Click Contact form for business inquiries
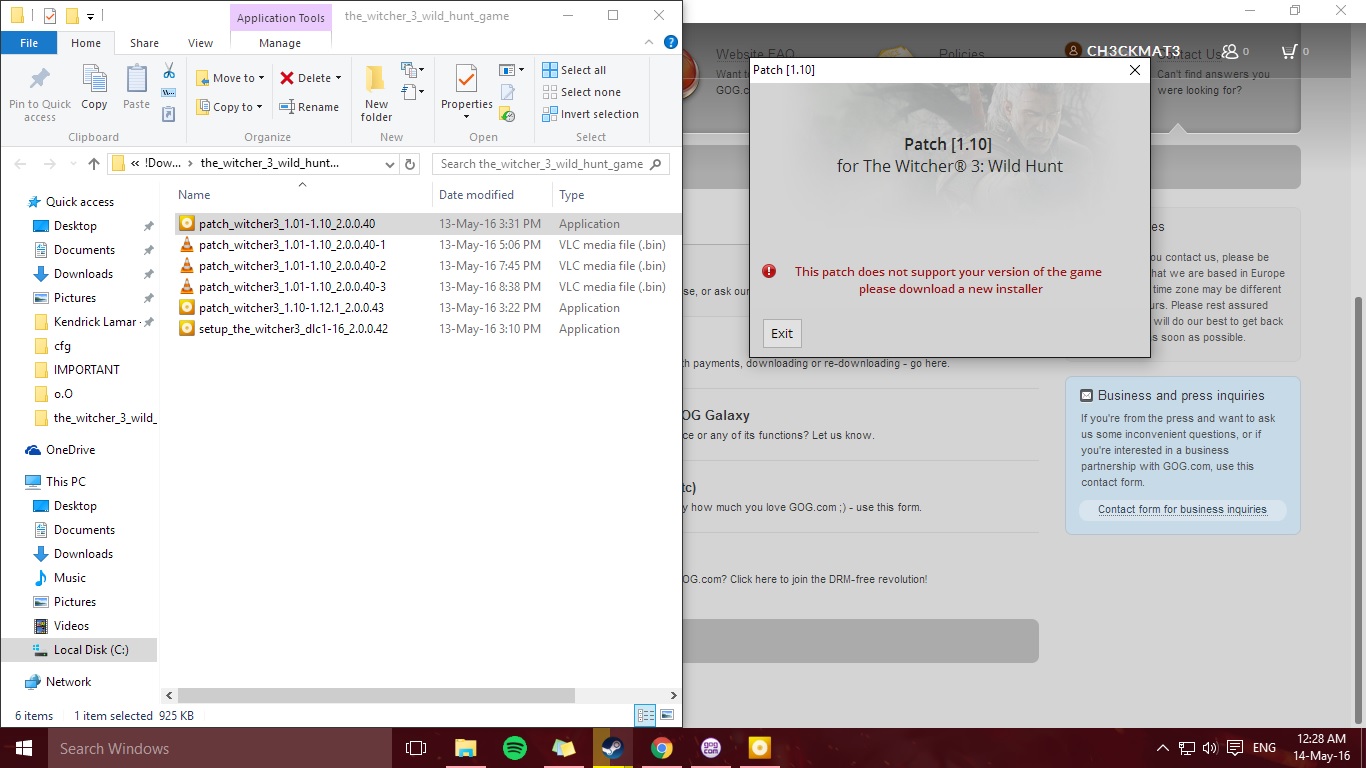 pos(1182,509)
